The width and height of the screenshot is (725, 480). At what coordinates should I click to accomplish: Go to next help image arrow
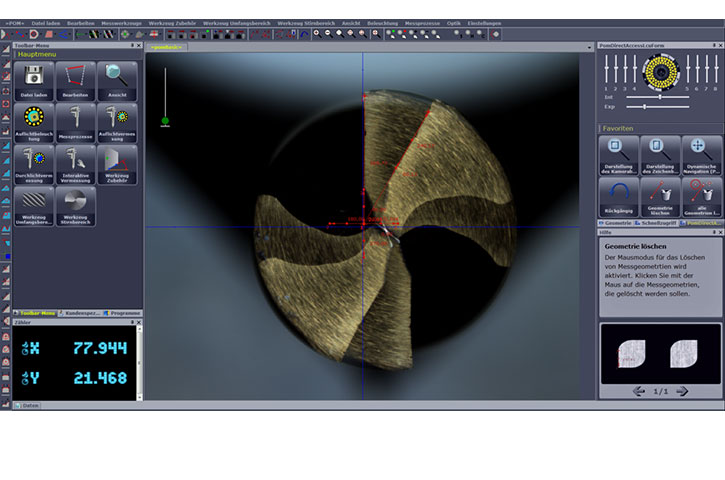pyautogui.click(x=683, y=391)
